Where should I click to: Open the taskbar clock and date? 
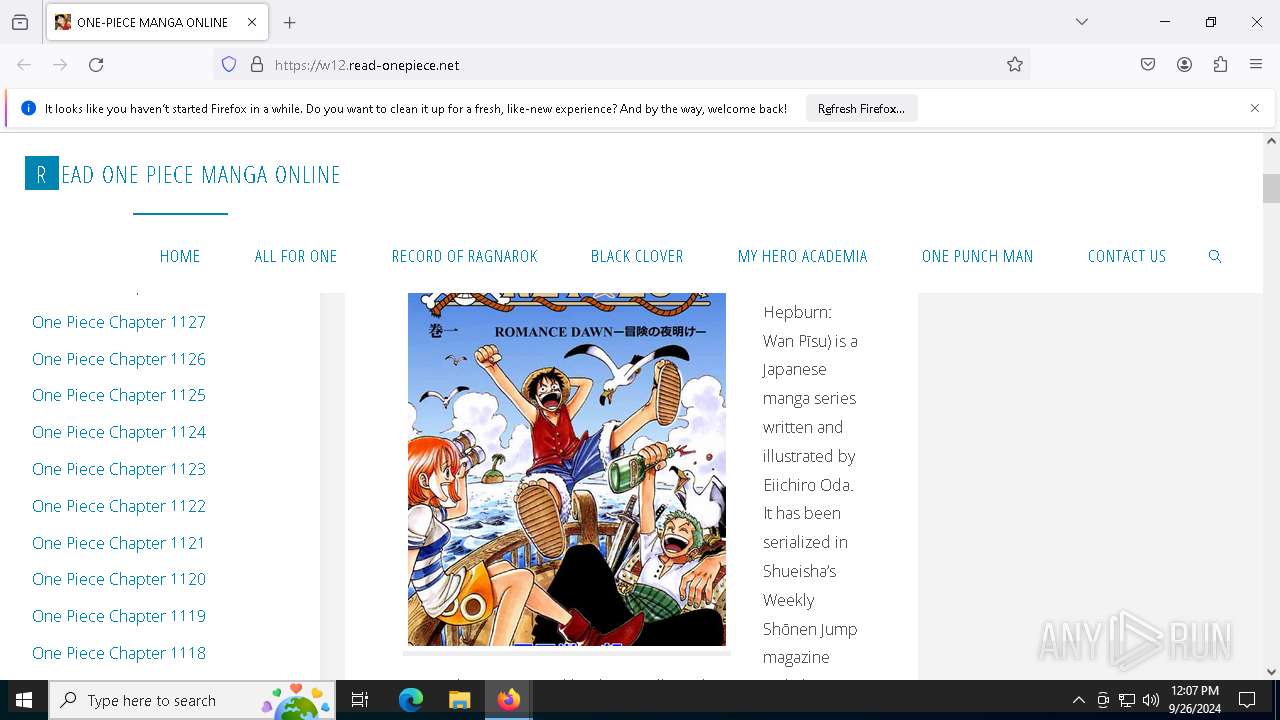(1194, 700)
